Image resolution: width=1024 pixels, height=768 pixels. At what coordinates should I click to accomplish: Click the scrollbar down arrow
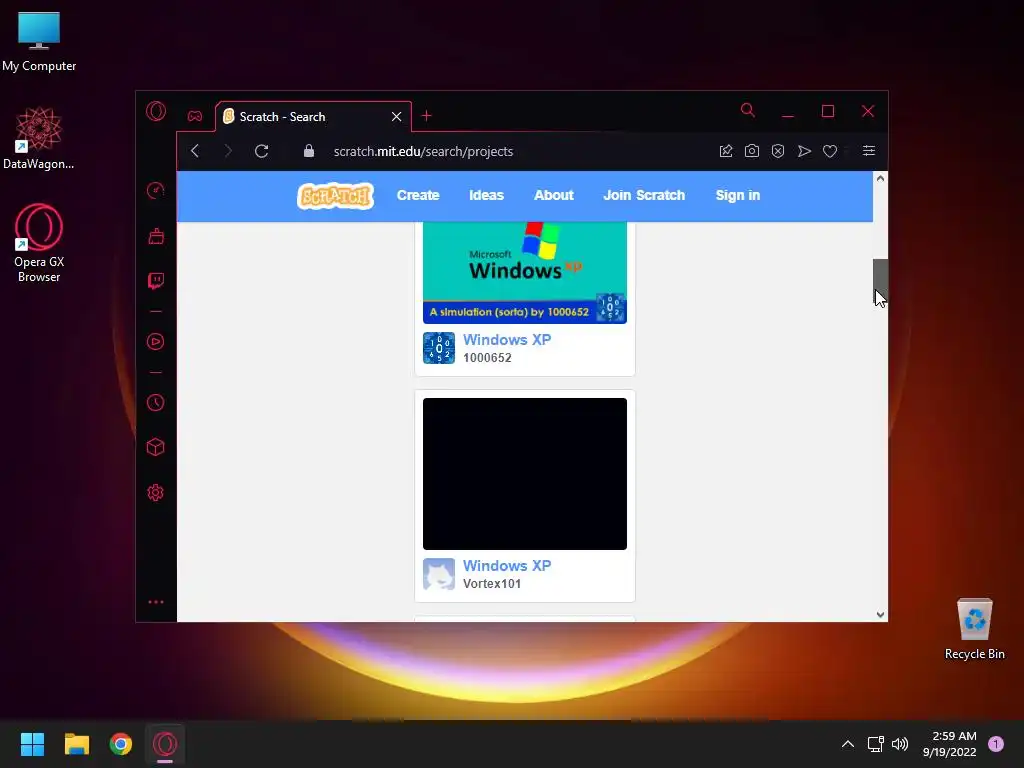tap(880, 615)
